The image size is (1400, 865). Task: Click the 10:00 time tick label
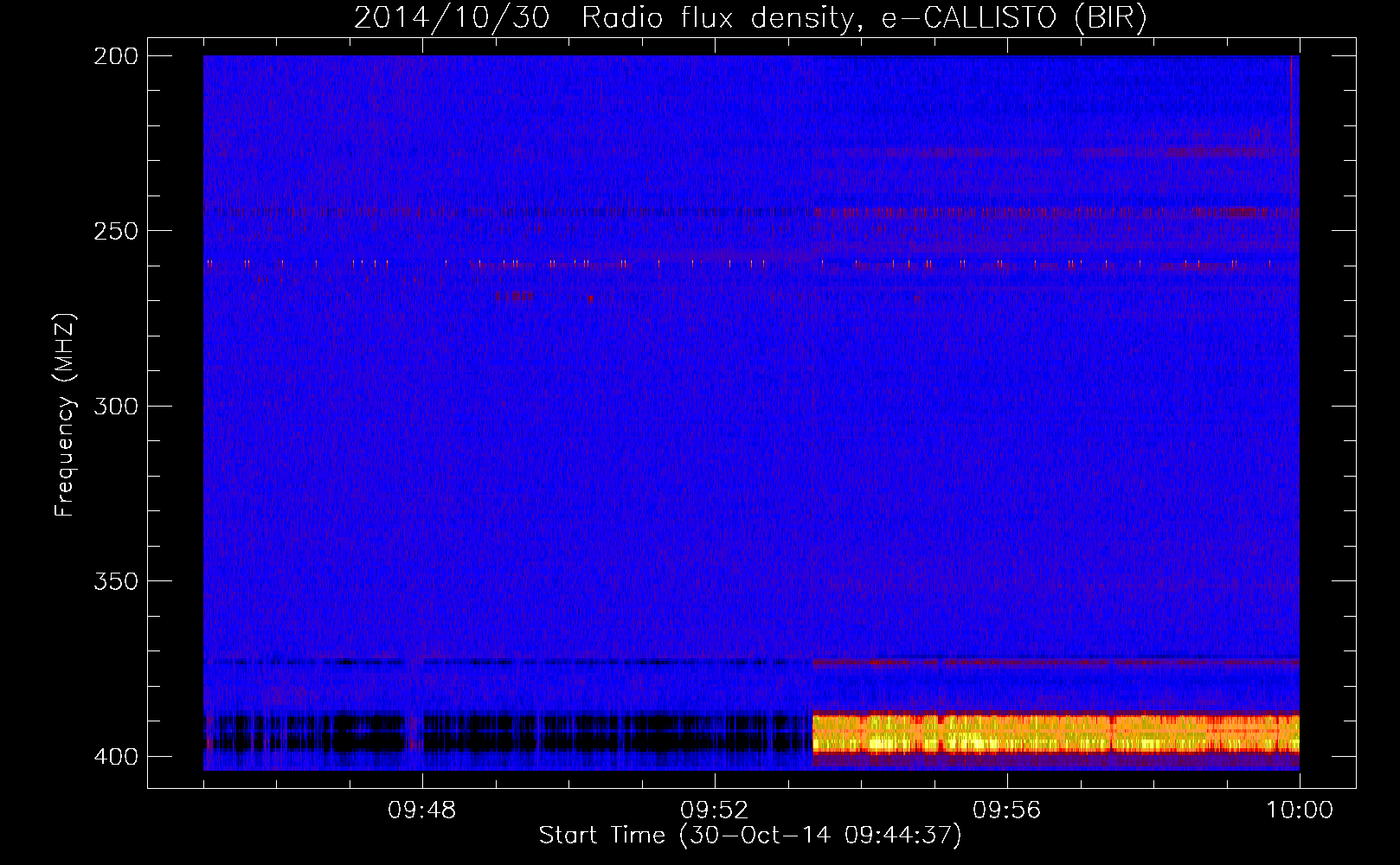pos(1300,811)
